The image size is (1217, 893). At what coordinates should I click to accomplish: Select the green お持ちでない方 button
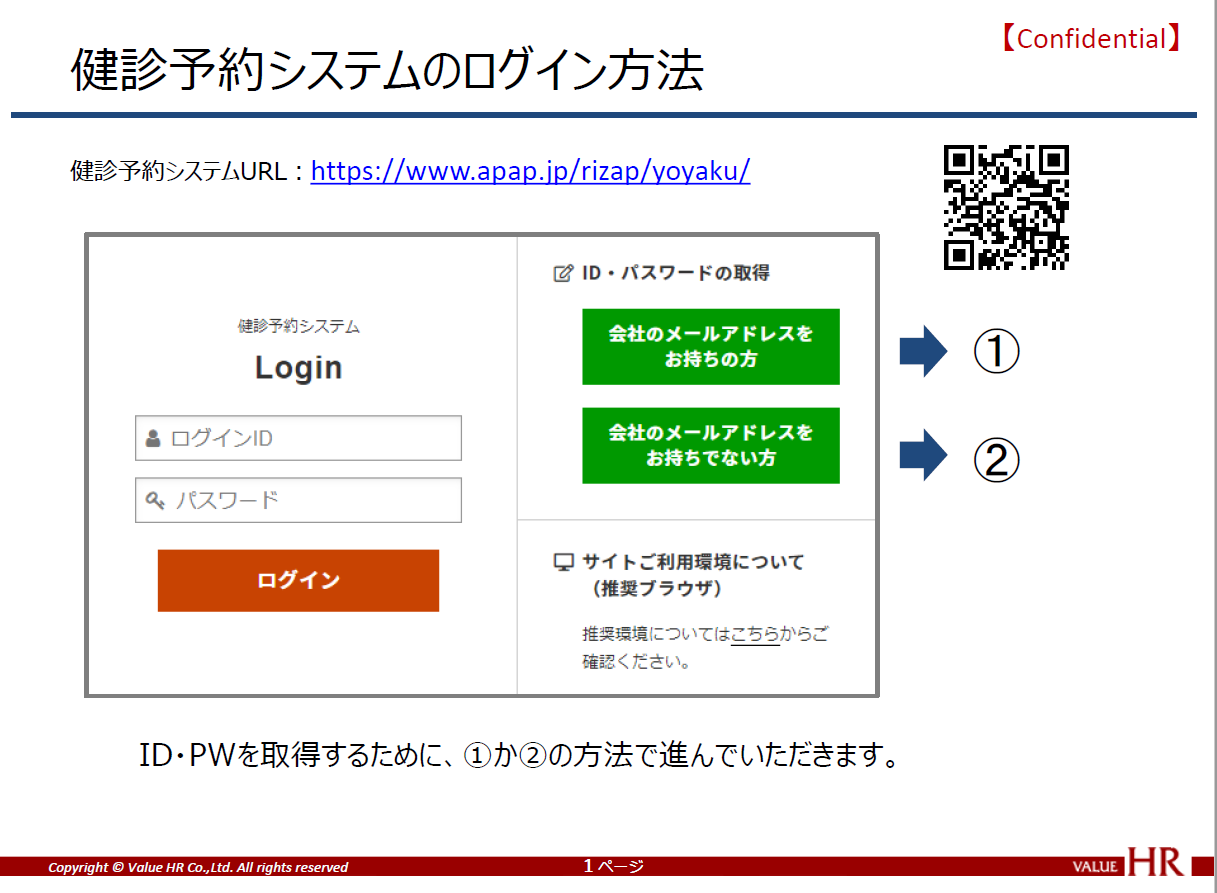[710, 446]
